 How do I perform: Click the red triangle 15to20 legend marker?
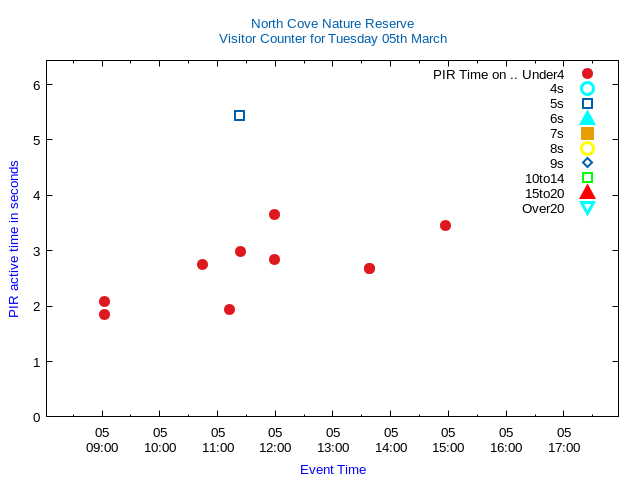(587, 193)
